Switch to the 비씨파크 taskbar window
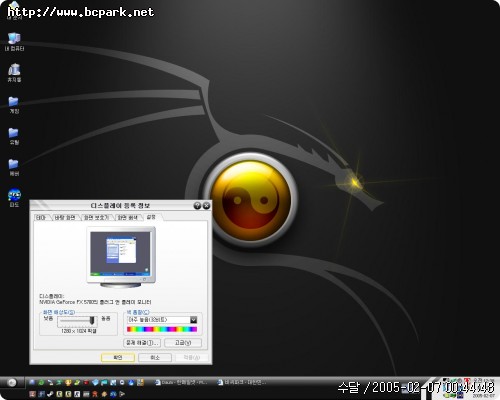Image resolution: width=500 pixels, height=400 pixels. [242, 383]
